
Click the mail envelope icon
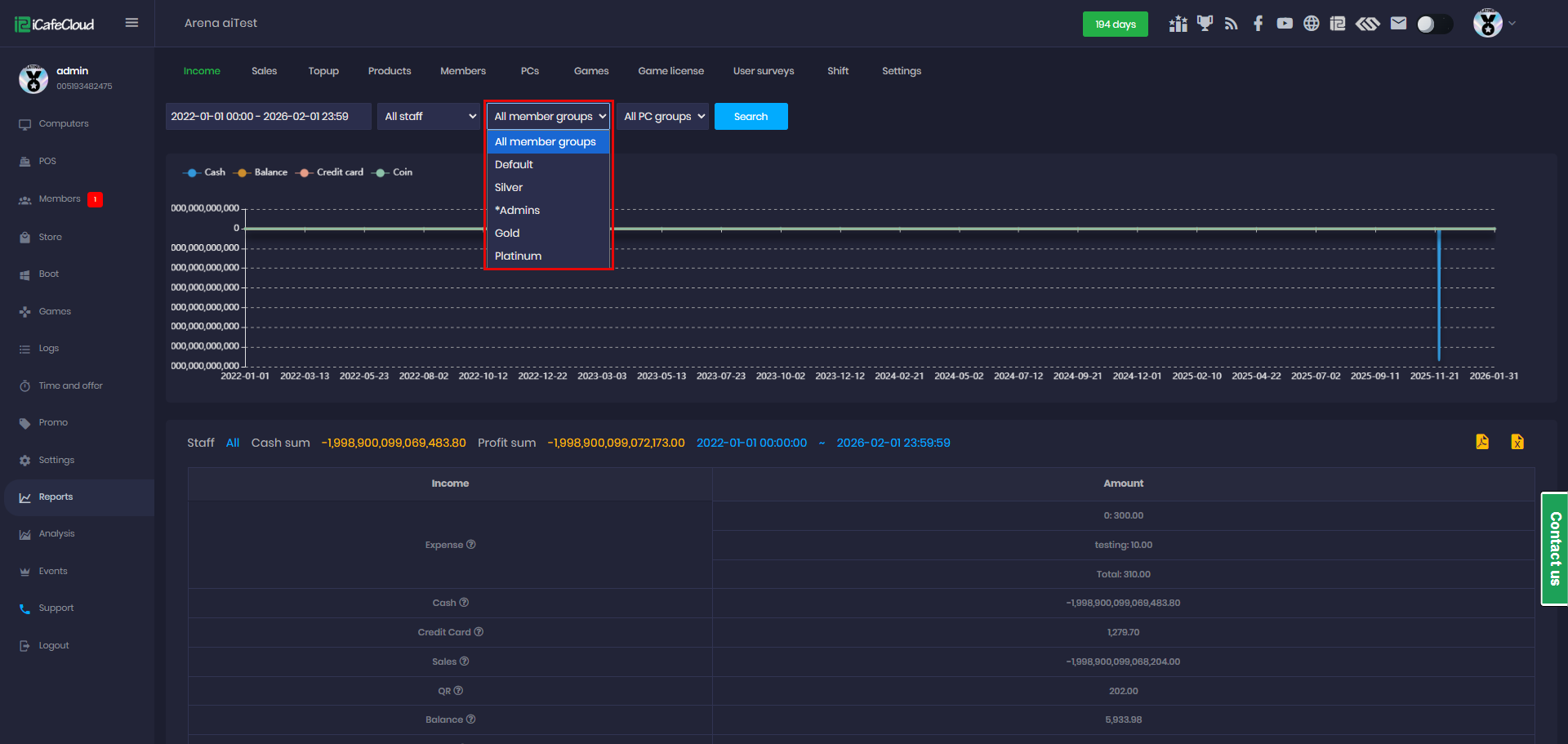pos(1398,24)
